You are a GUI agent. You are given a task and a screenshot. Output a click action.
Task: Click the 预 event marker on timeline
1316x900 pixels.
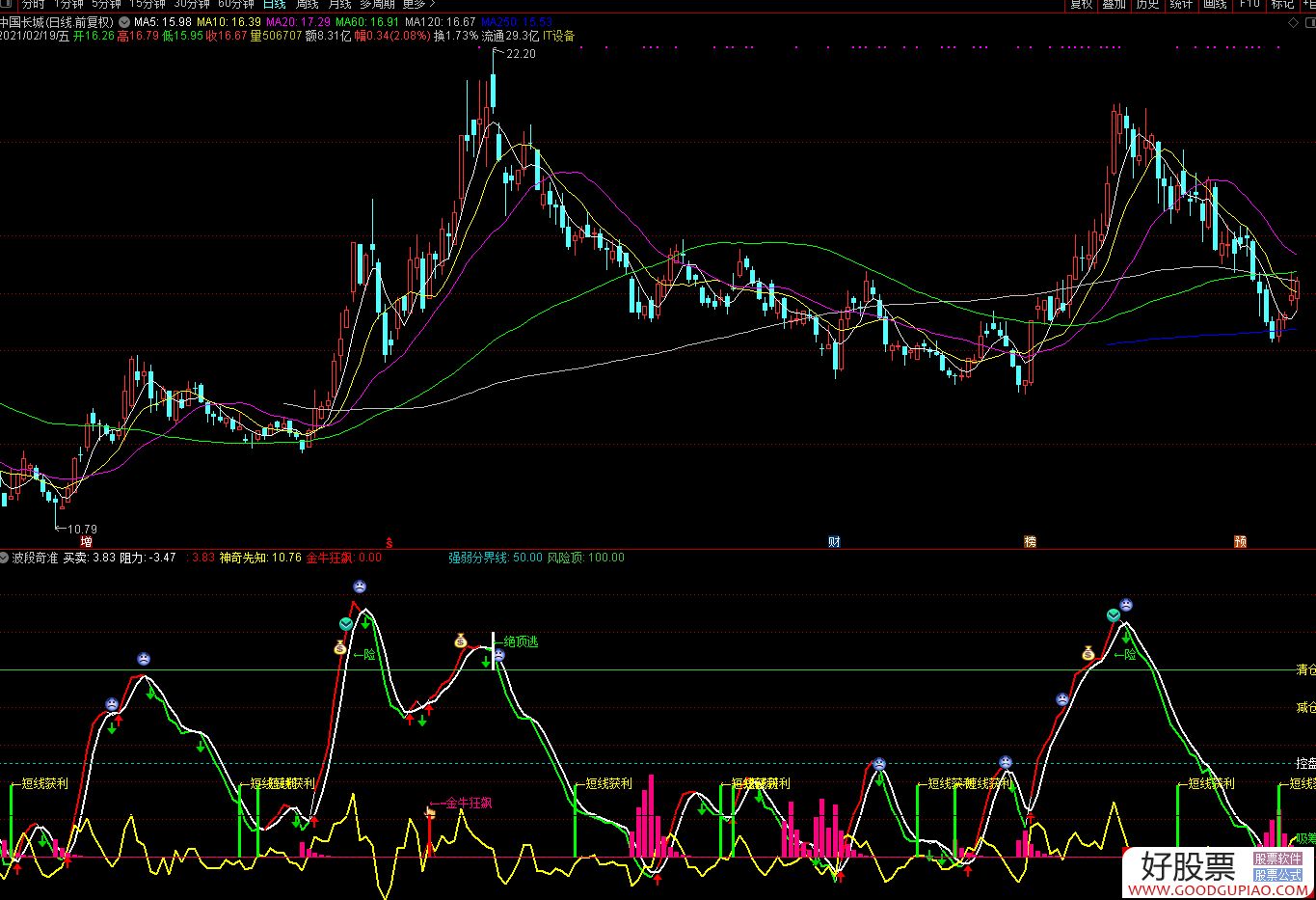1241,542
